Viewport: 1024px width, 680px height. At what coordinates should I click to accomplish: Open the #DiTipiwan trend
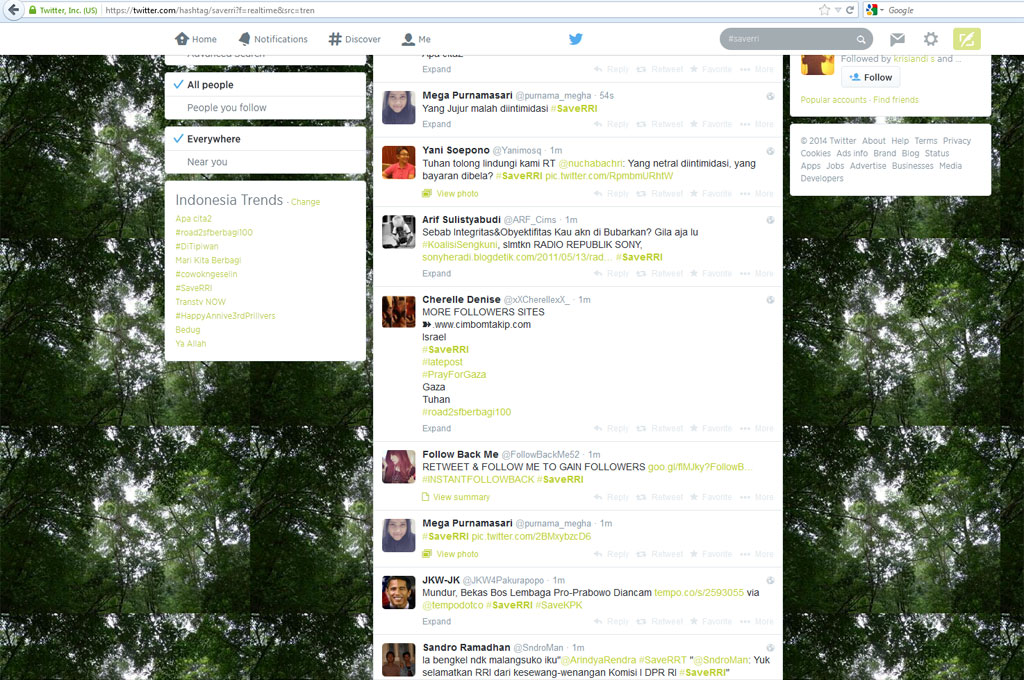pos(197,246)
